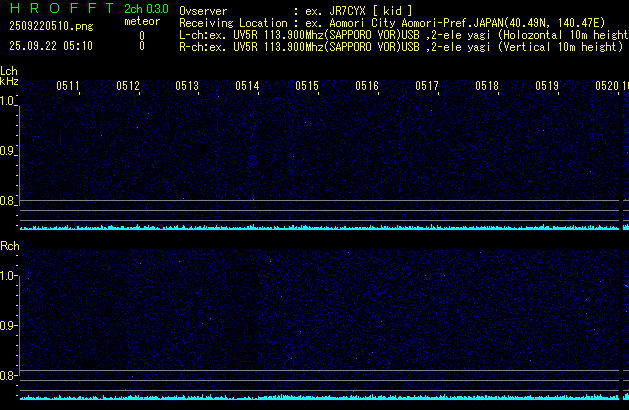Click the Lch channel label

pyautogui.click(x=9, y=71)
